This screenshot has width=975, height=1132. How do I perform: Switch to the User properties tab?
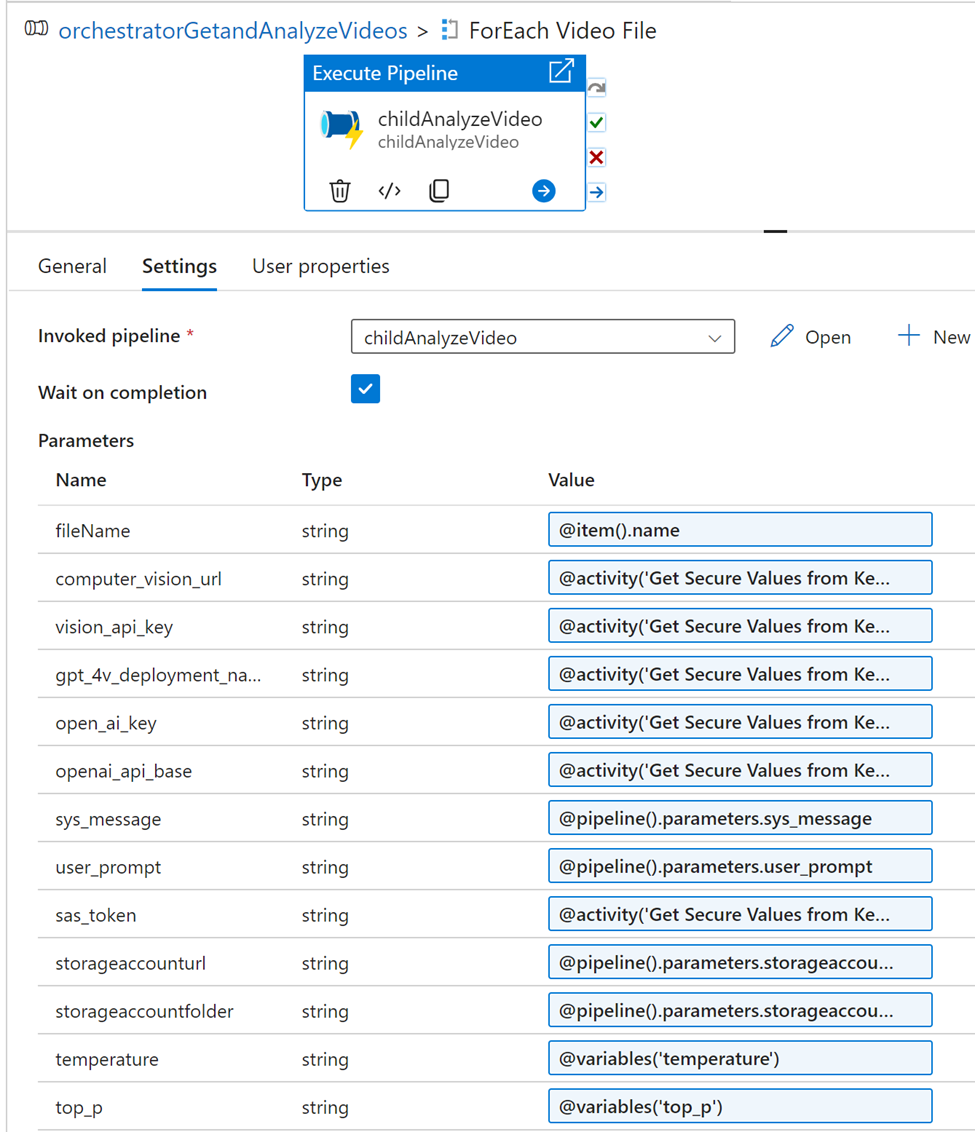coord(320,266)
